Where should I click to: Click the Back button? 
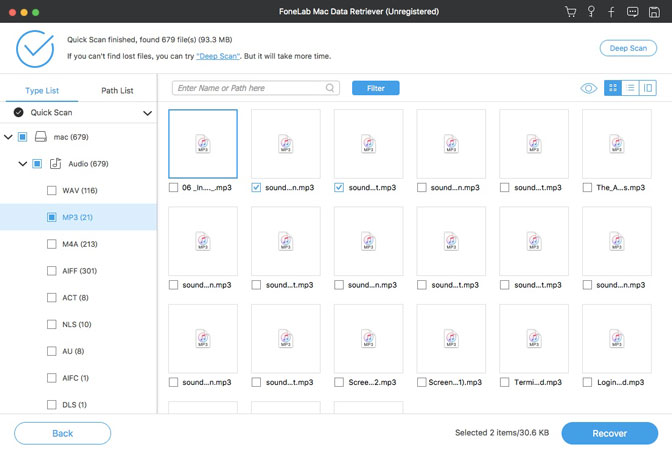[63, 433]
